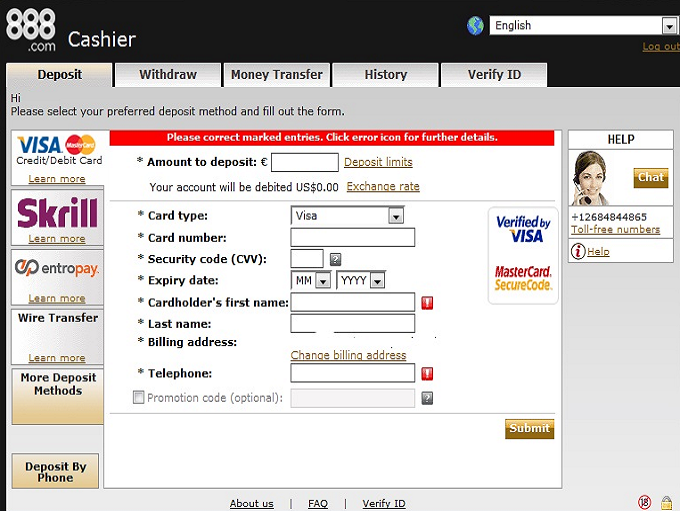
Task: Click the red info Help icon
Action: (578, 251)
